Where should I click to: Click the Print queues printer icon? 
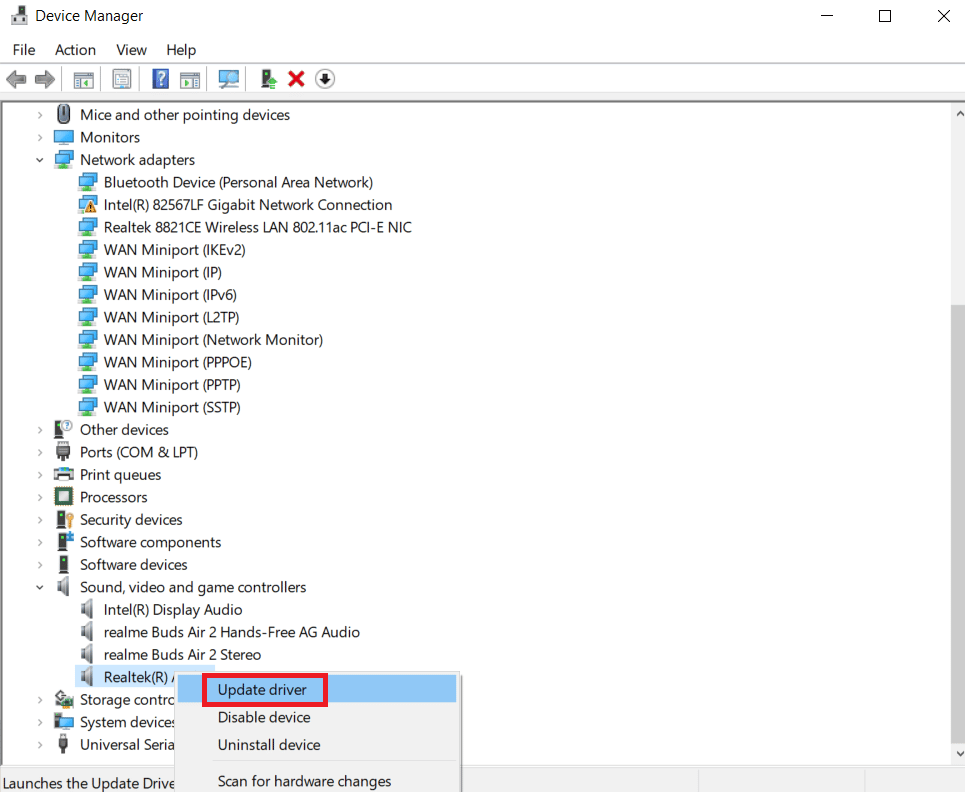63,474
